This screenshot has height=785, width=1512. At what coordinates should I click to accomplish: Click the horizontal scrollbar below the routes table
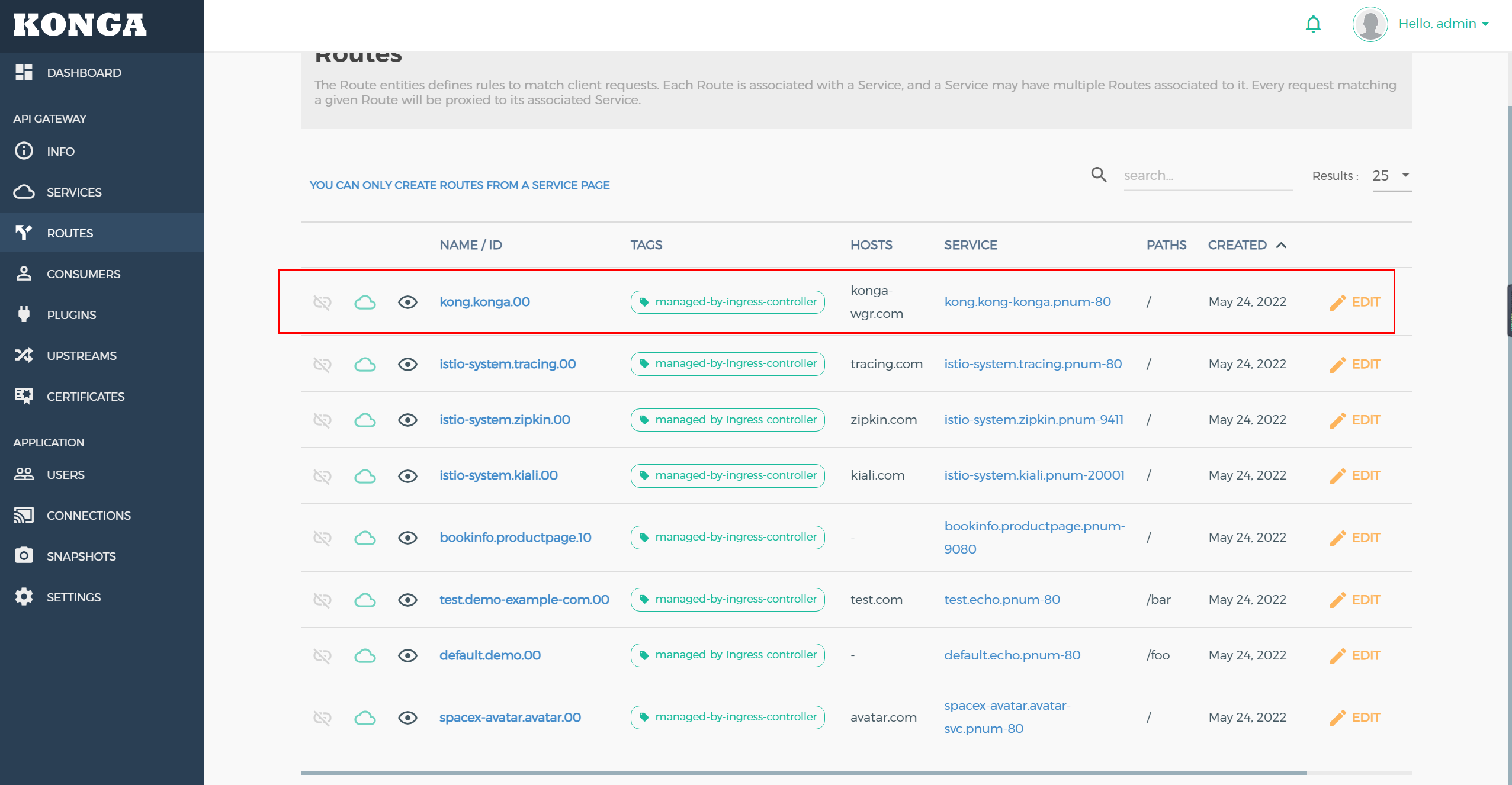[803, 773]
